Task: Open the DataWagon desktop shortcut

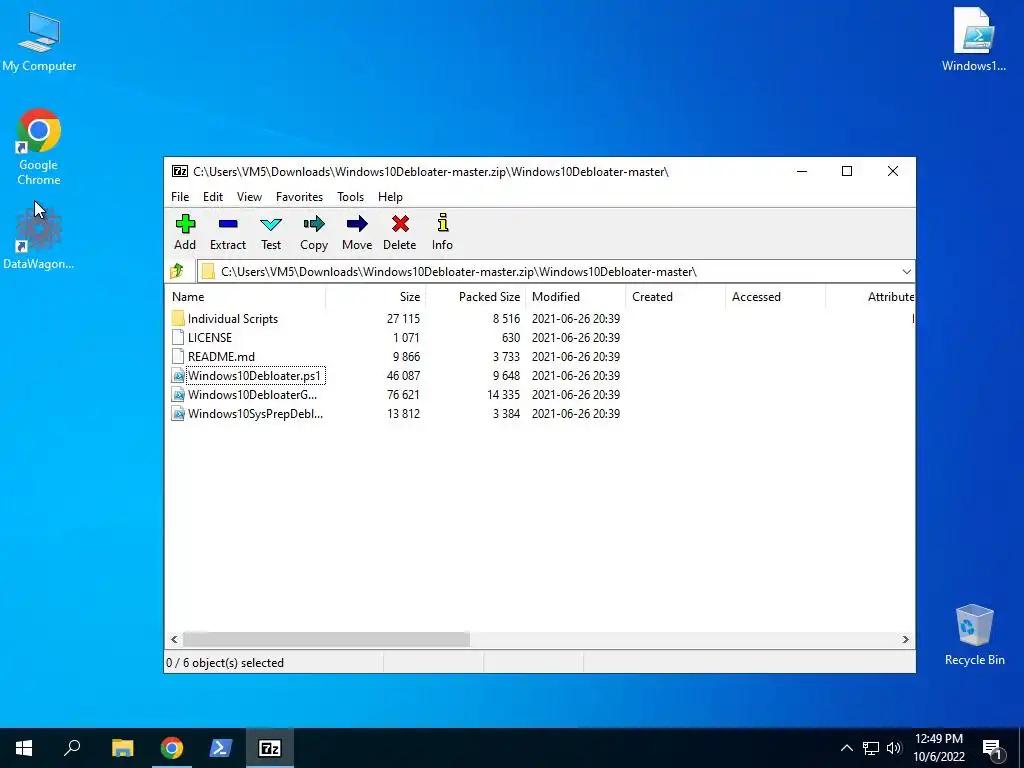Action: (x=39, y=238)
